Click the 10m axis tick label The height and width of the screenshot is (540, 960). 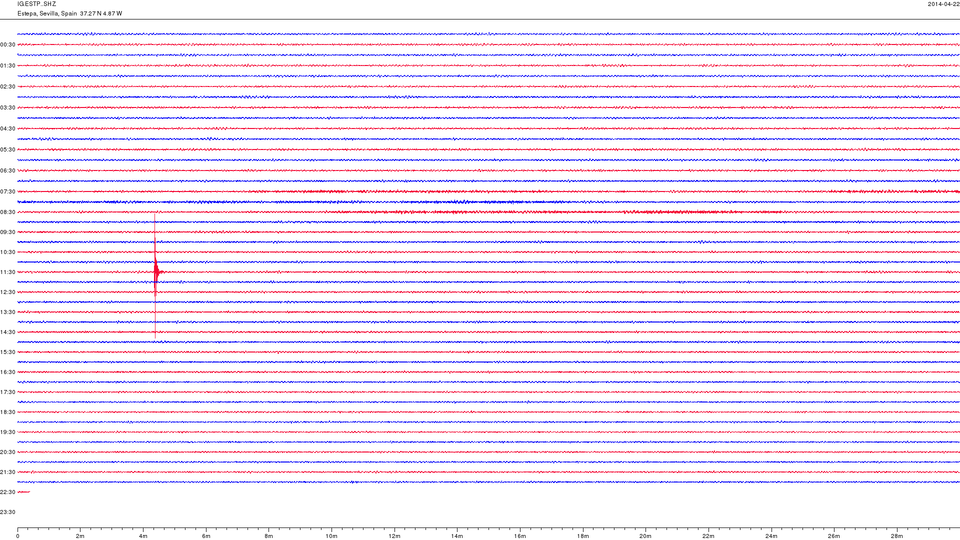tap(331, 536)
